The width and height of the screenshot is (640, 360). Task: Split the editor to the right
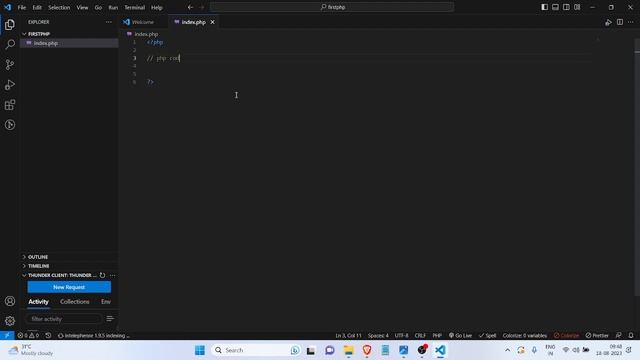tap(620, 22)
